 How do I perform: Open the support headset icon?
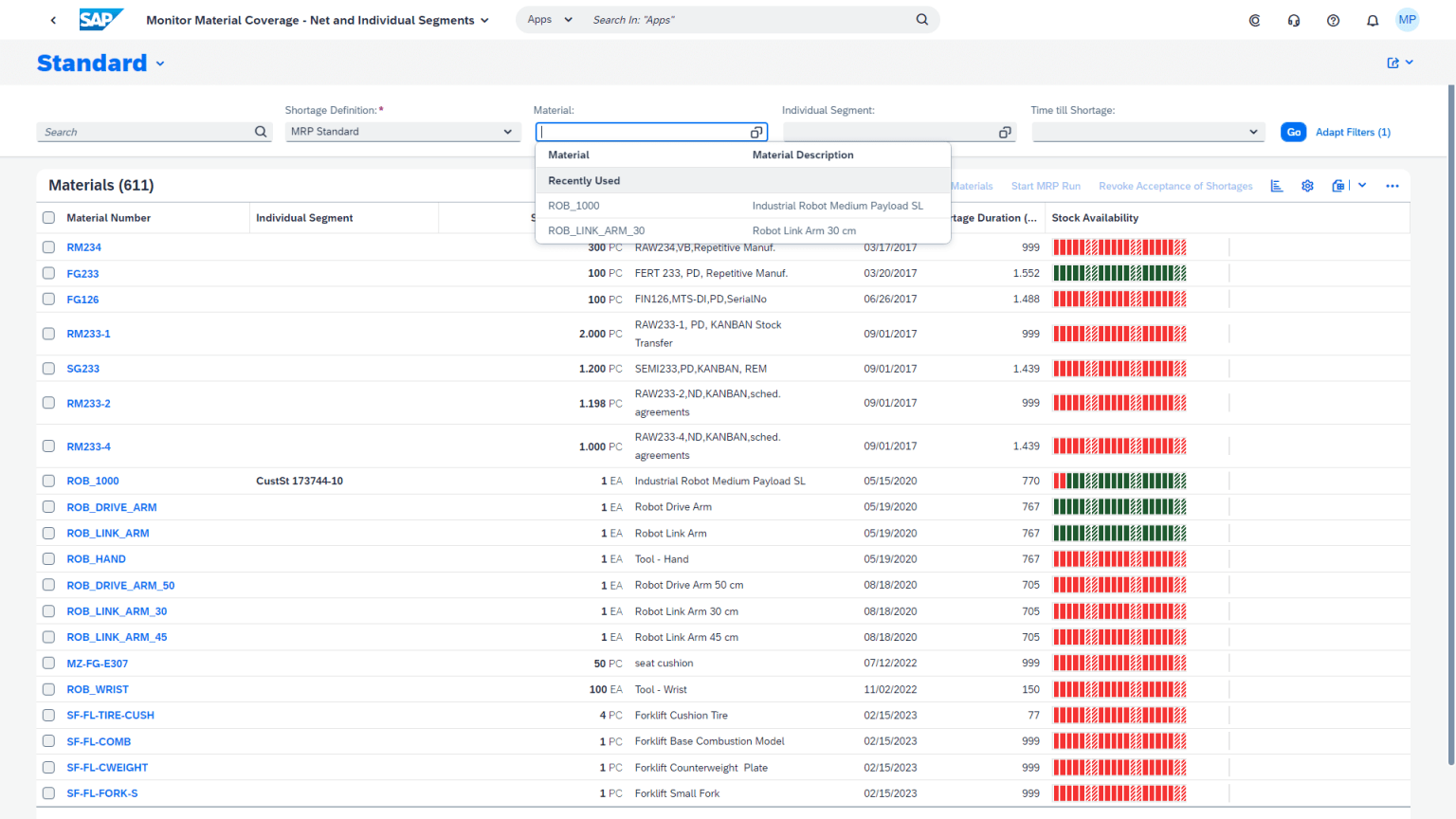coord(1293,19)
